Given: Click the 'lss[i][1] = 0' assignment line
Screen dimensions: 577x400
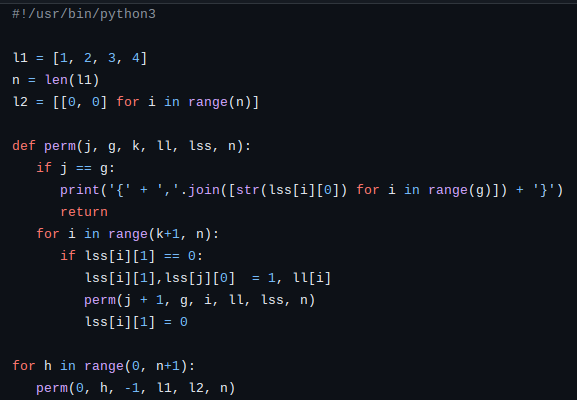Looking at the screenshot, I should pyautogui.click(x=136, y=322).
